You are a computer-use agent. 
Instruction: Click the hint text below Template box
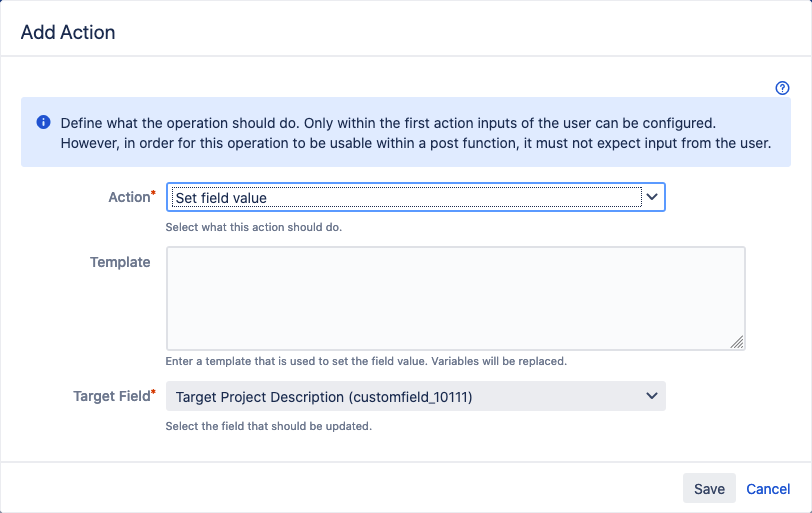366,361
